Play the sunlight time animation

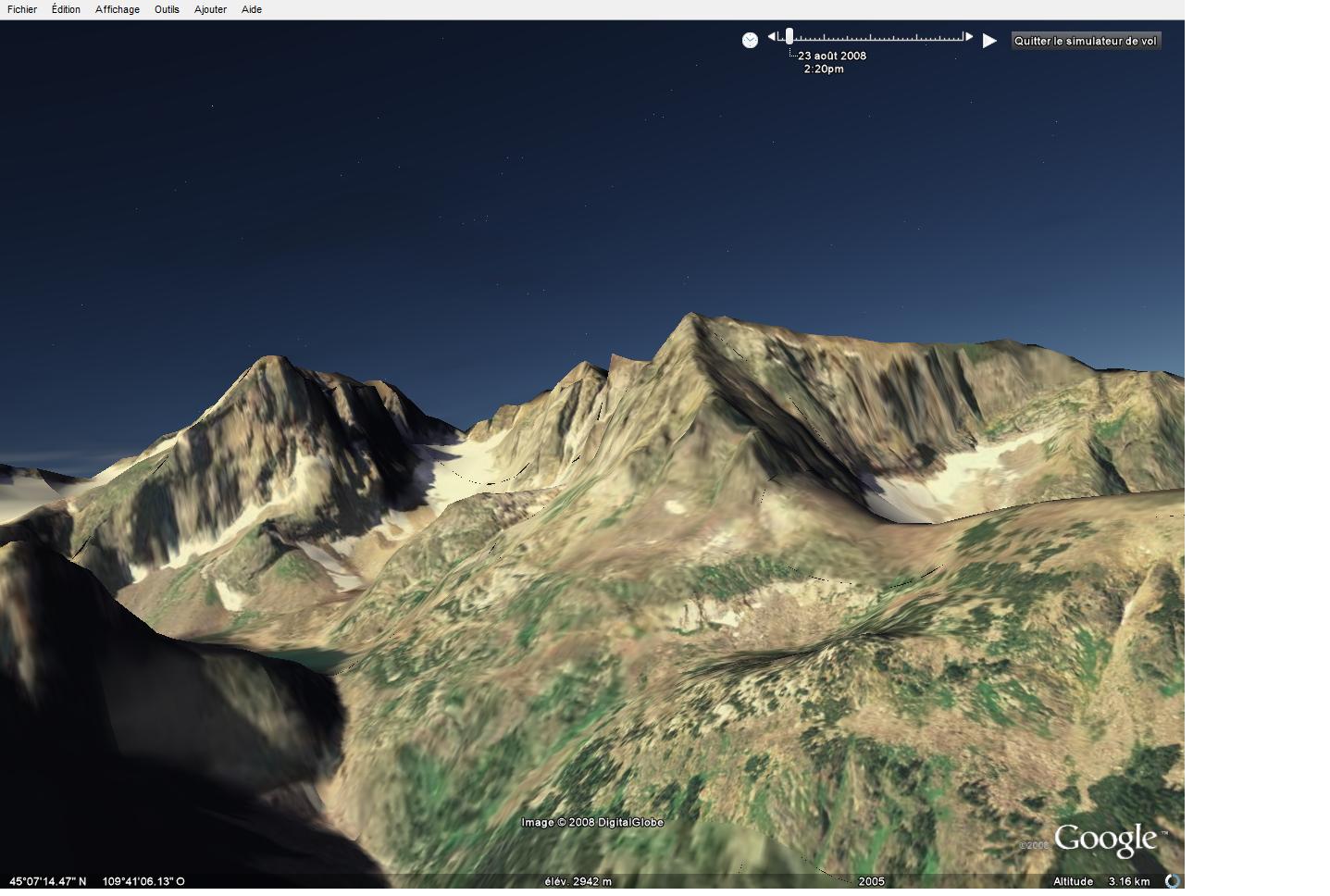(989, 41)
